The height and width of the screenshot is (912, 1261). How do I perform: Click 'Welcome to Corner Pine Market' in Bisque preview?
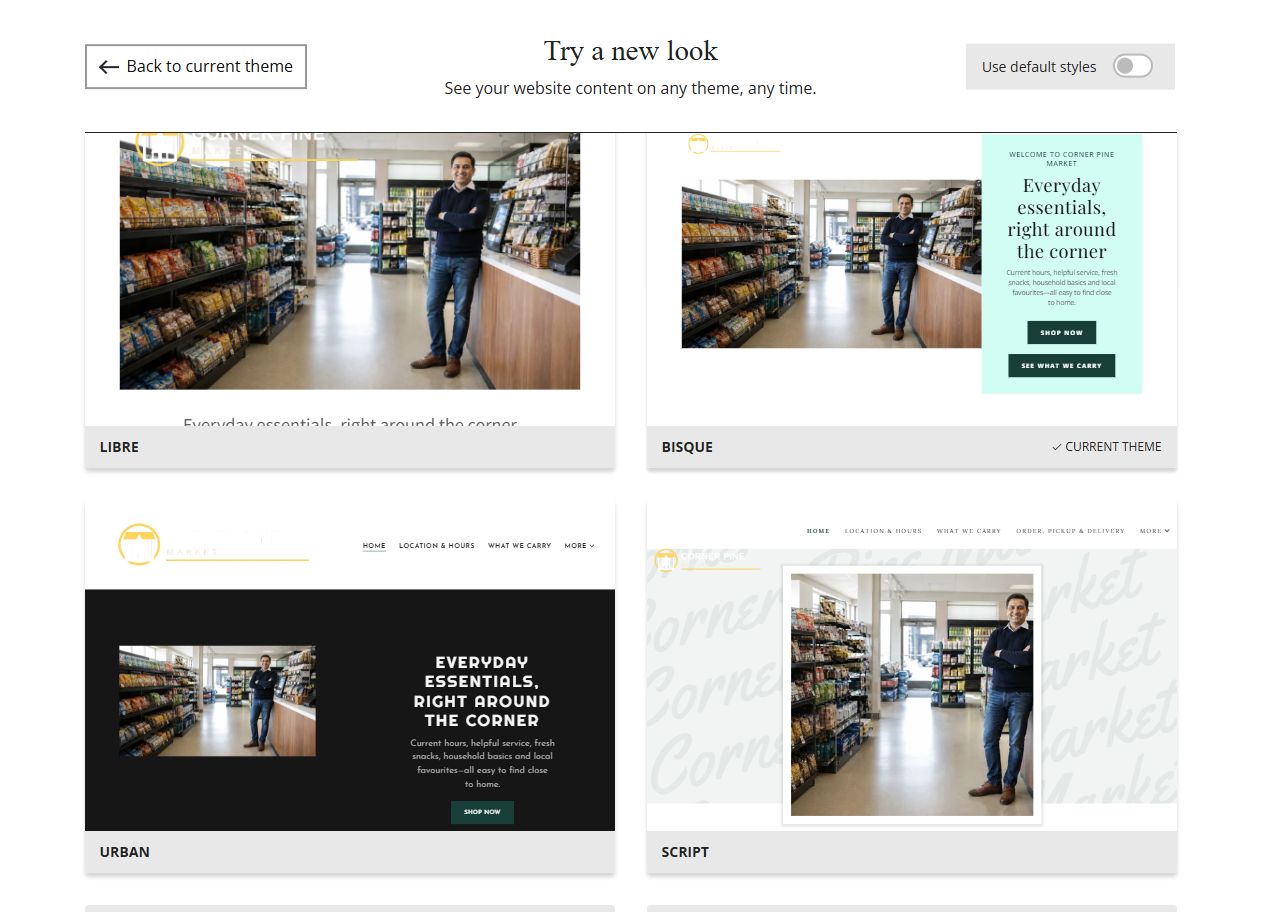(x=1061, y=159)
